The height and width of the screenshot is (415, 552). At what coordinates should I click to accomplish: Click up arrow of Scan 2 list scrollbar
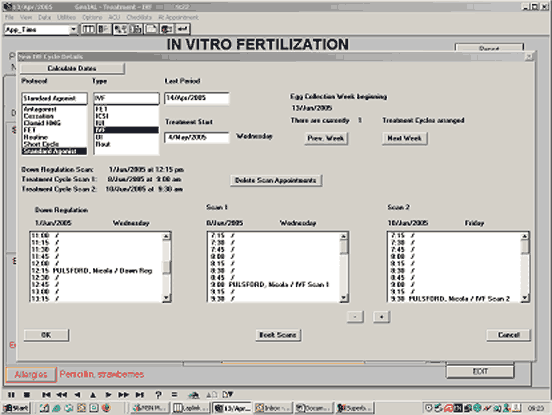[525, 237]
